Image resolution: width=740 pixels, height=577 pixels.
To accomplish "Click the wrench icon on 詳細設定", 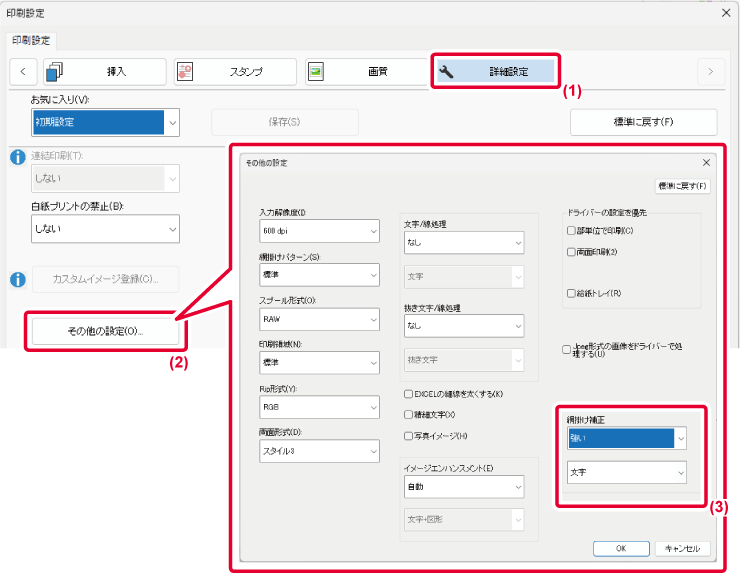I will [447, 72].
